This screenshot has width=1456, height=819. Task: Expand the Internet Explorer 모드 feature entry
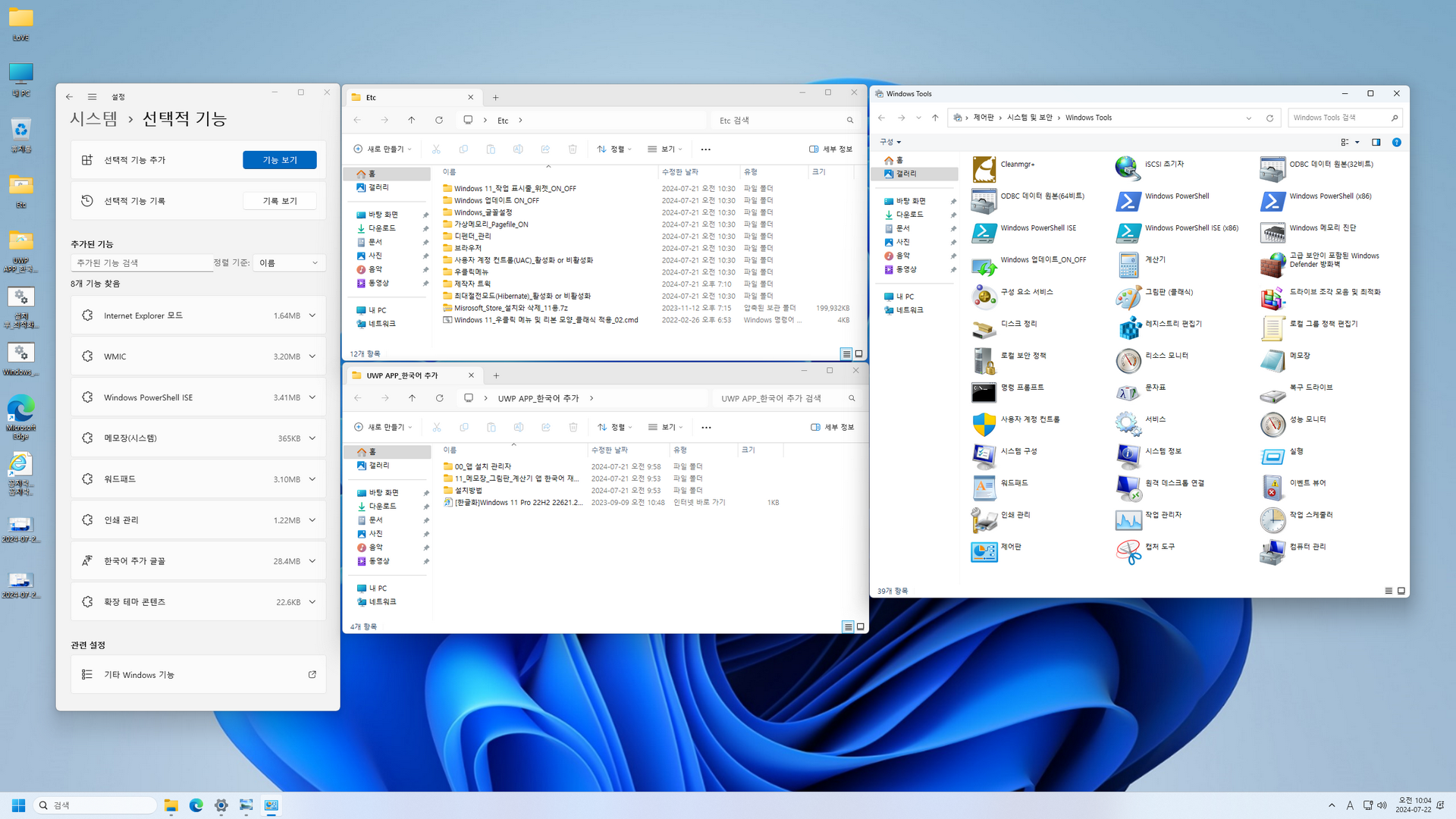pos(312,315)
